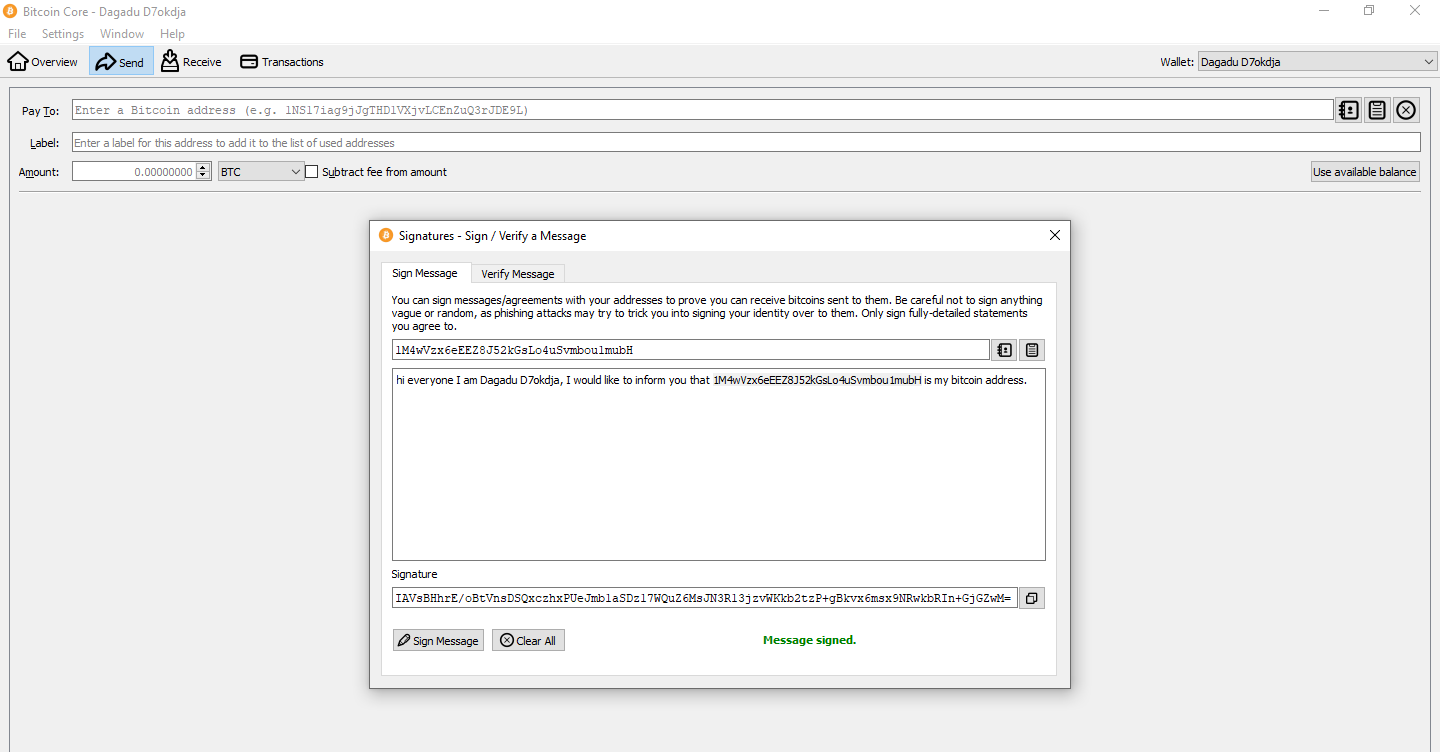
Task: Click the Pay To address field
Action: click(702, 110)
